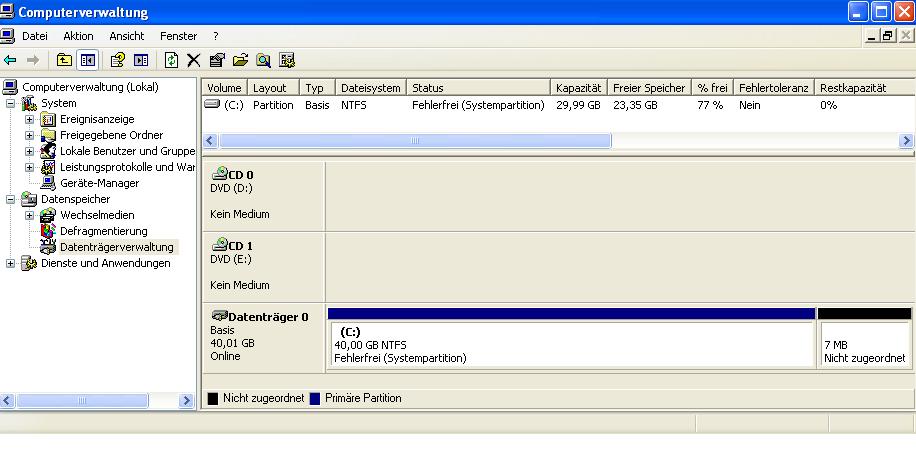Click the magnifying glass Search toolbar icon
Image resolution: width=916 pixels, height=450 pixels.
tap(263, 60)
